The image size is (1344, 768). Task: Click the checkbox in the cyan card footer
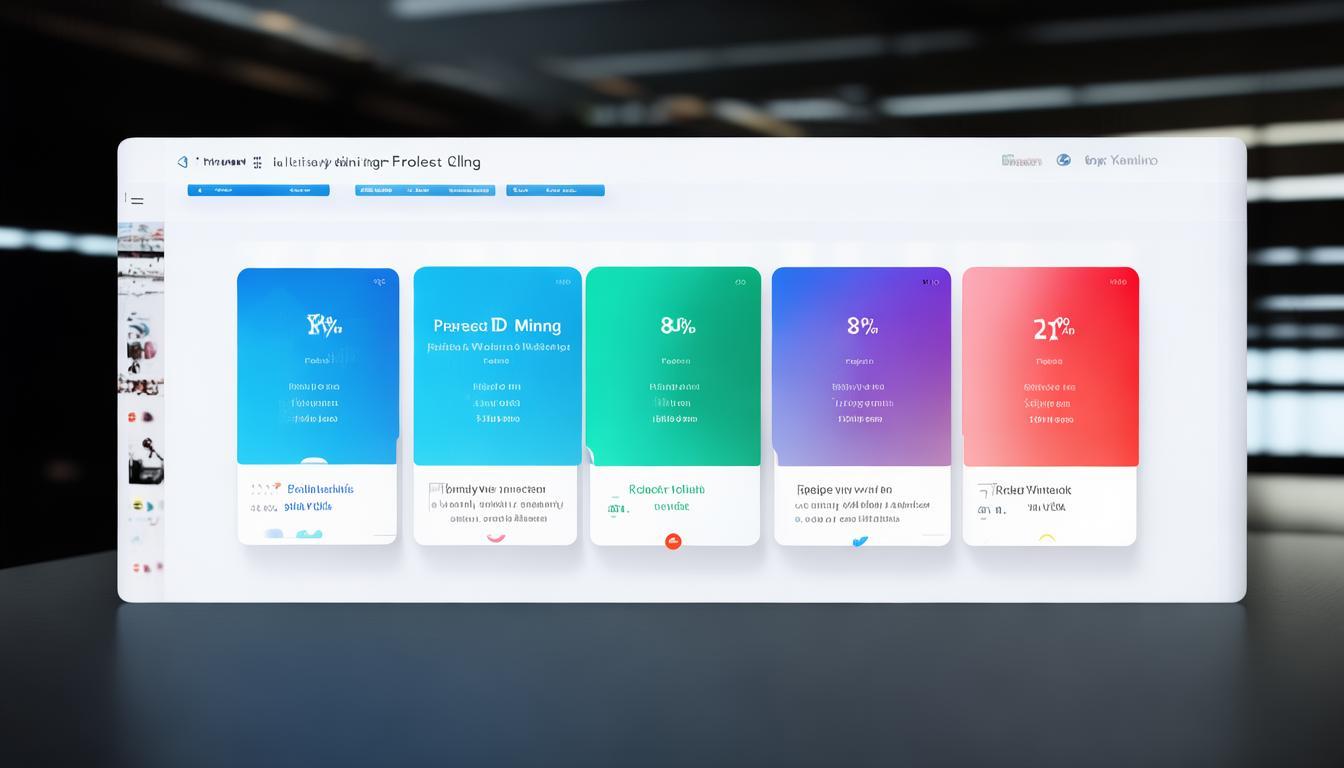435,489
